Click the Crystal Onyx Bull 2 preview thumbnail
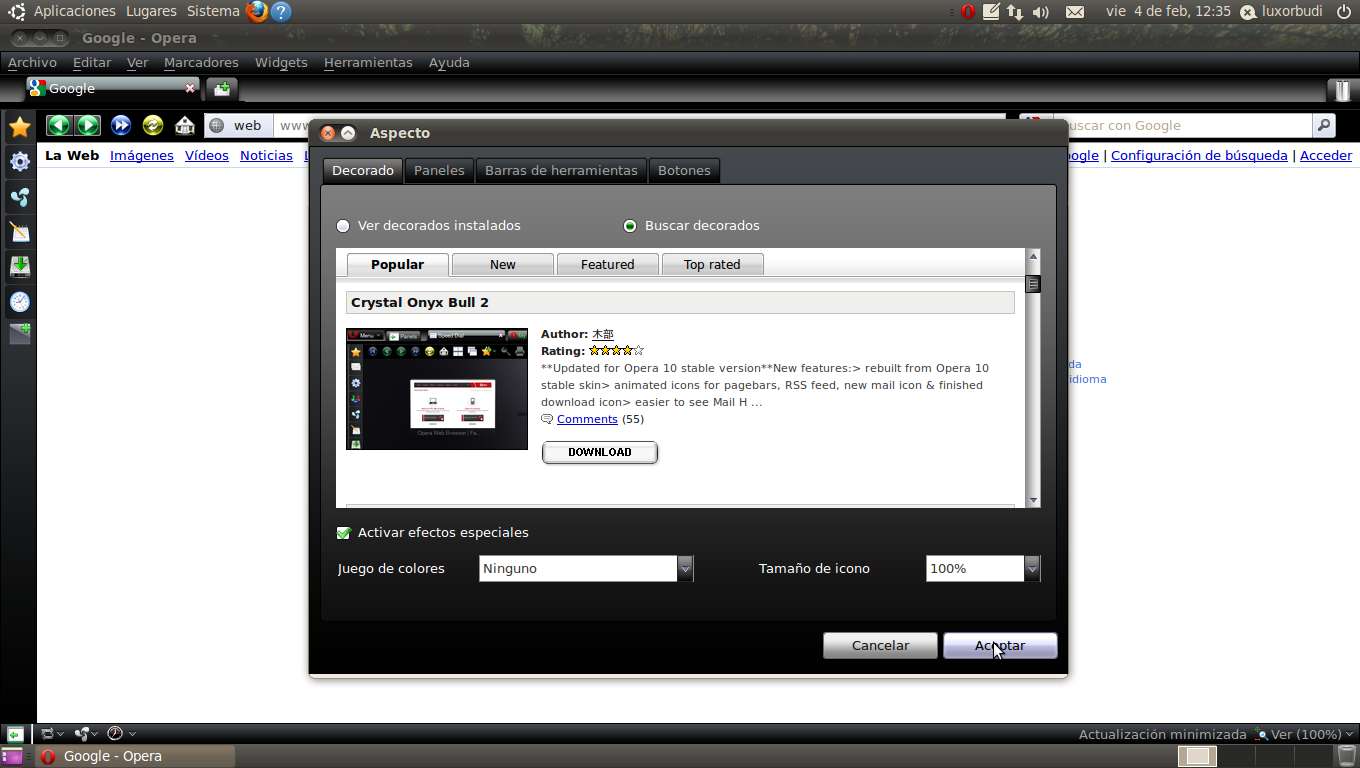 [x=437, y=389]
